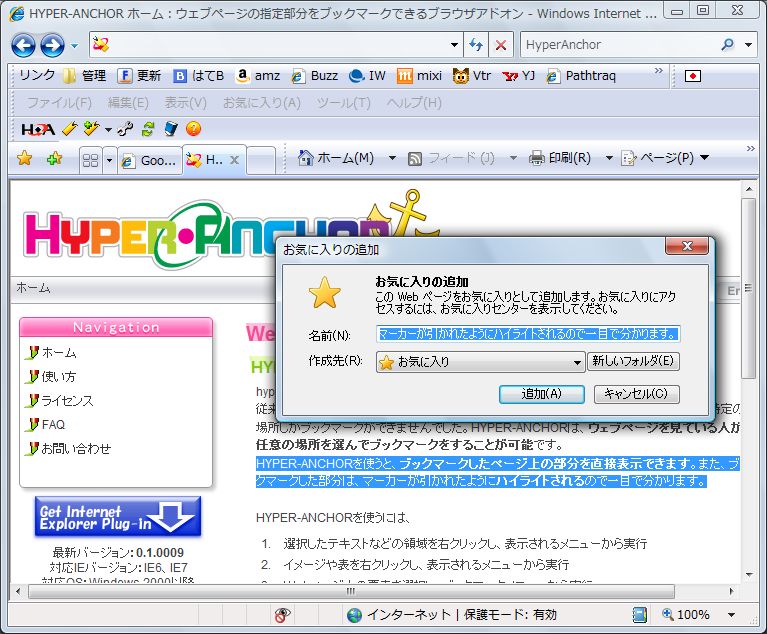Screen dimensions: 767x634
Task: Open the ヘルプ(H) menu
Action: [x=414, y=103]
